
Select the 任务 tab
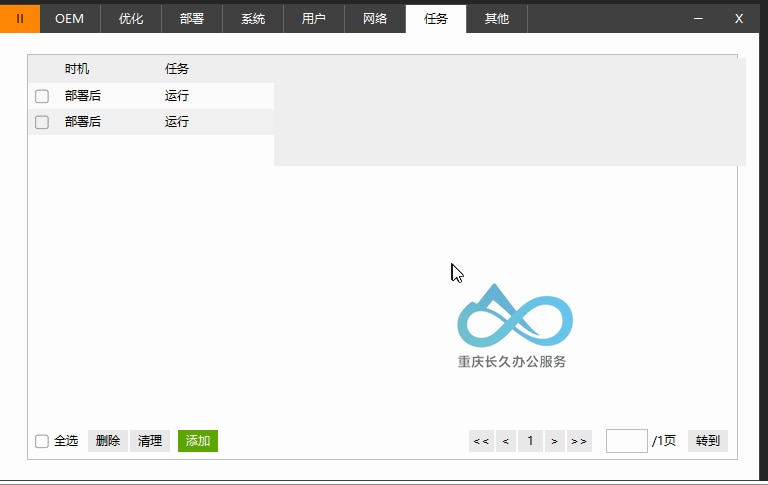click(436, 19)
